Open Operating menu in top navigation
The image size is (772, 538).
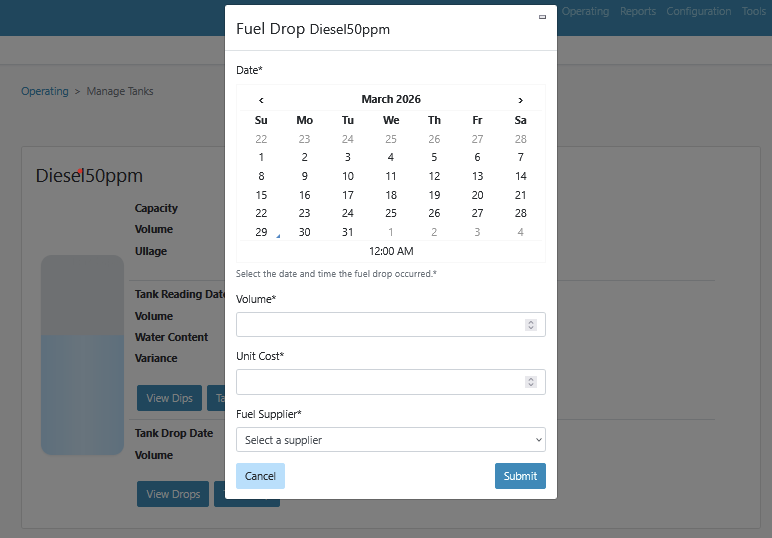coord(585,11)
